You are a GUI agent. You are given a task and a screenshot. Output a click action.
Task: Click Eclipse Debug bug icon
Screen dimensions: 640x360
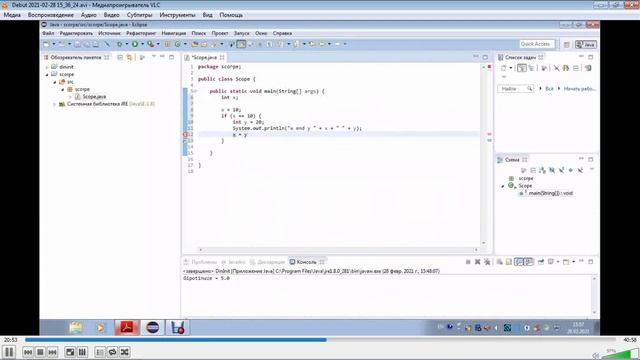[x=120, y=44]
